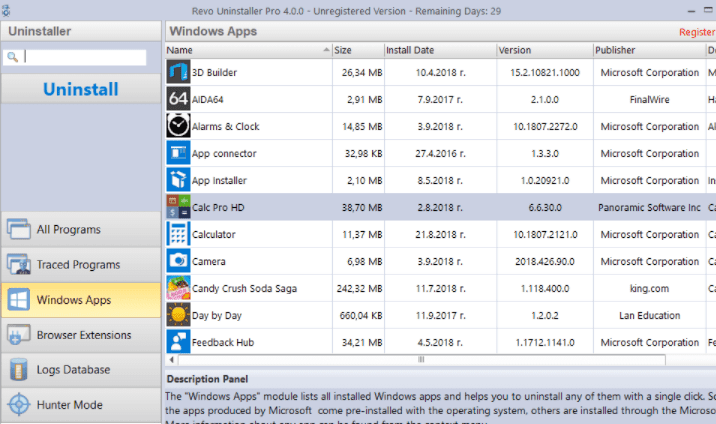716x424 pixels.
Task: Sort list by Size column header
Action: [358, 50]
